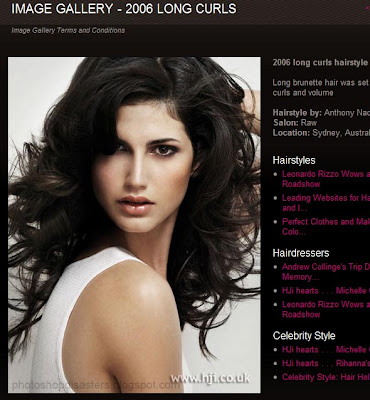Viewport: 370px width, 400px height.
Task: Open Celebrity Style: Hair Hel... link
Action: [326, 377]
